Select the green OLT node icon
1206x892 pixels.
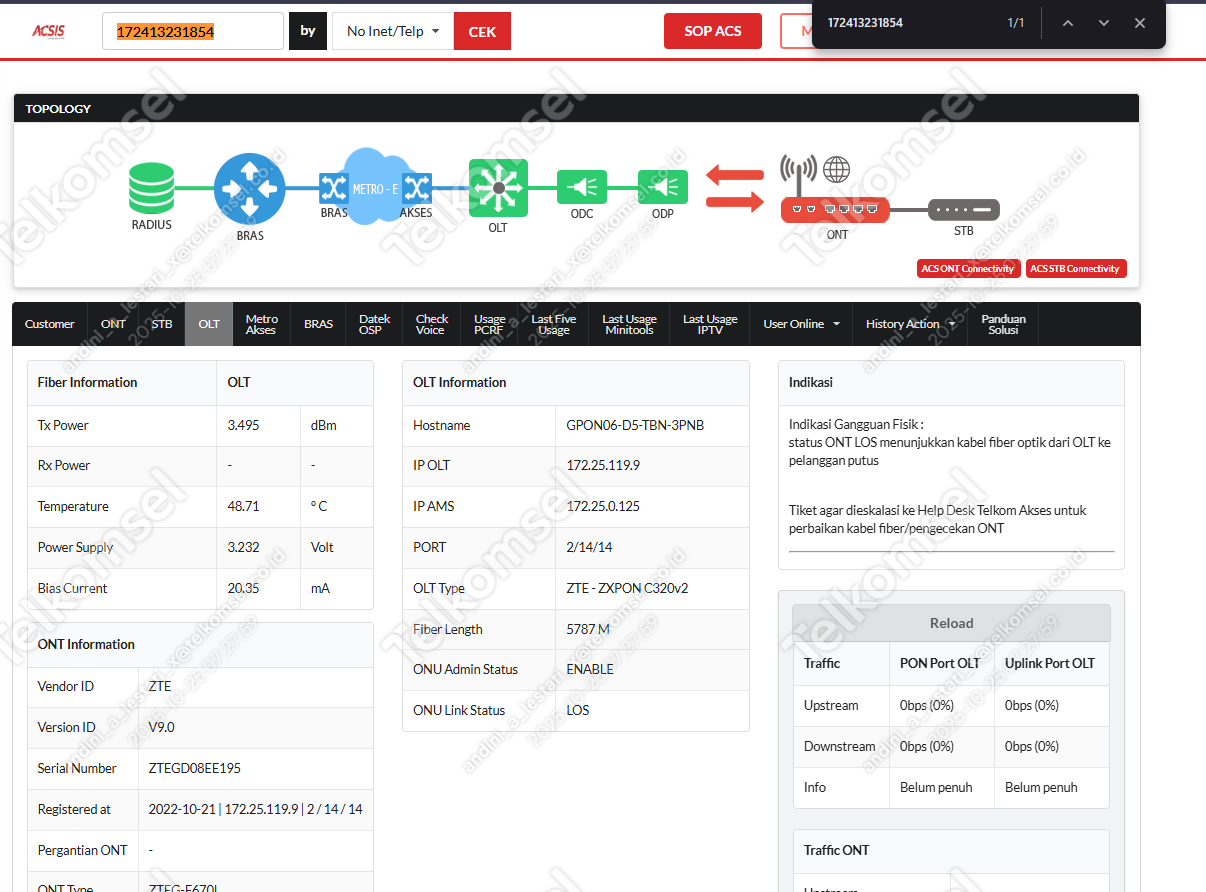pos(498,188)
